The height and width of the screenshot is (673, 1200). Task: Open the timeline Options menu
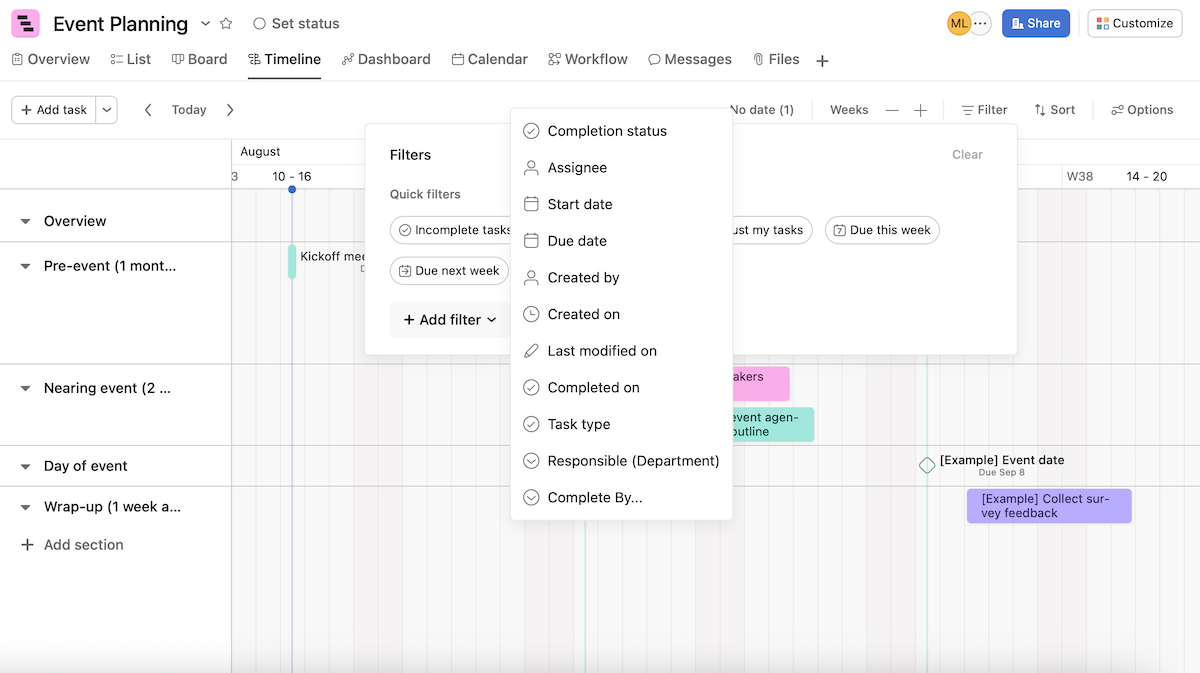1141,110
